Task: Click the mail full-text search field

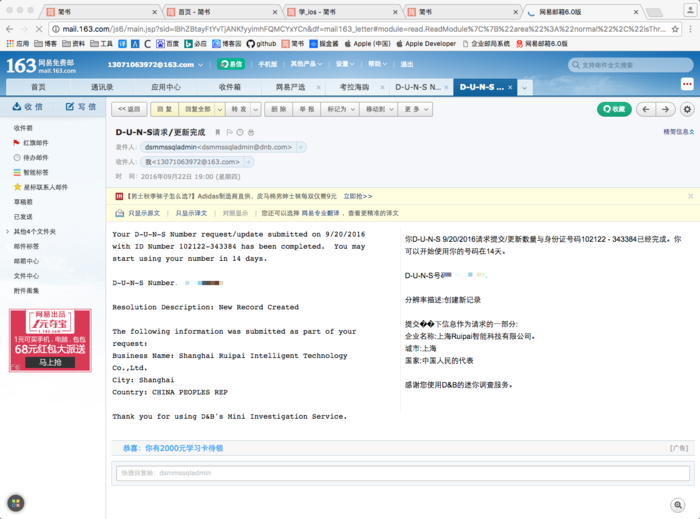Action: pyautogui.click(x=630, y=65)
